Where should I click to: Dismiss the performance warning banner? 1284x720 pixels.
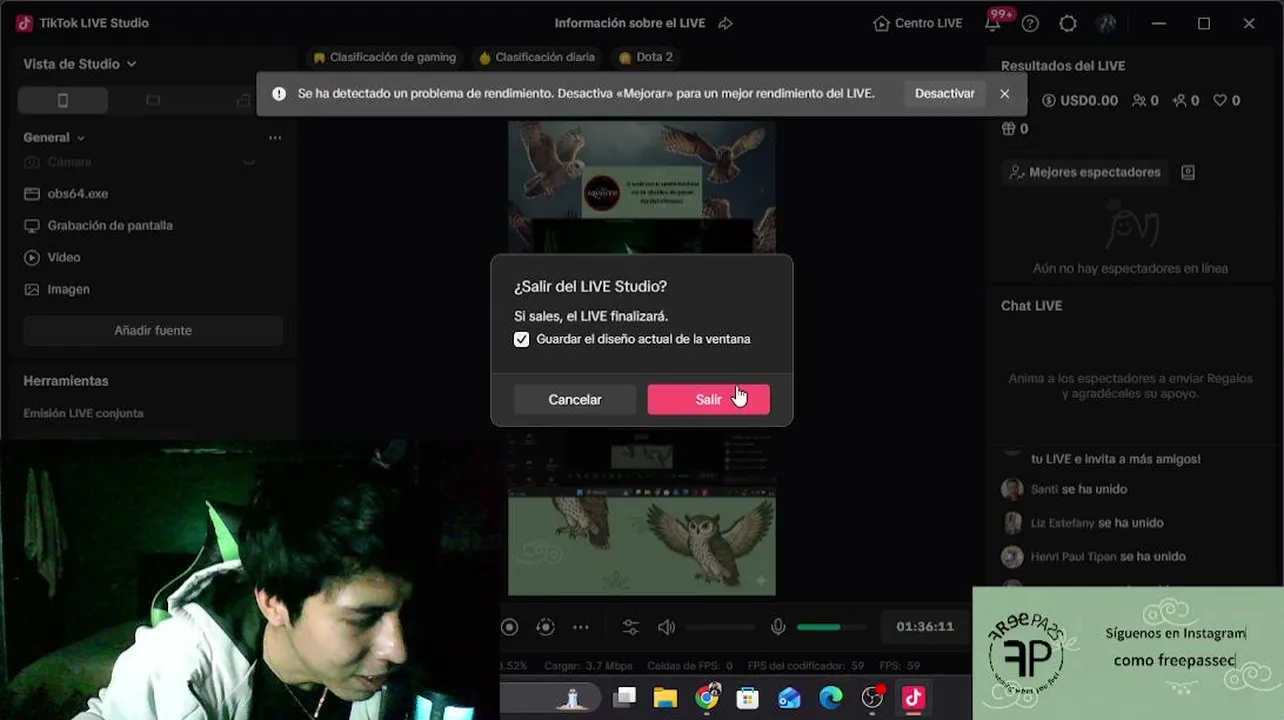[x=1005, y=93]
